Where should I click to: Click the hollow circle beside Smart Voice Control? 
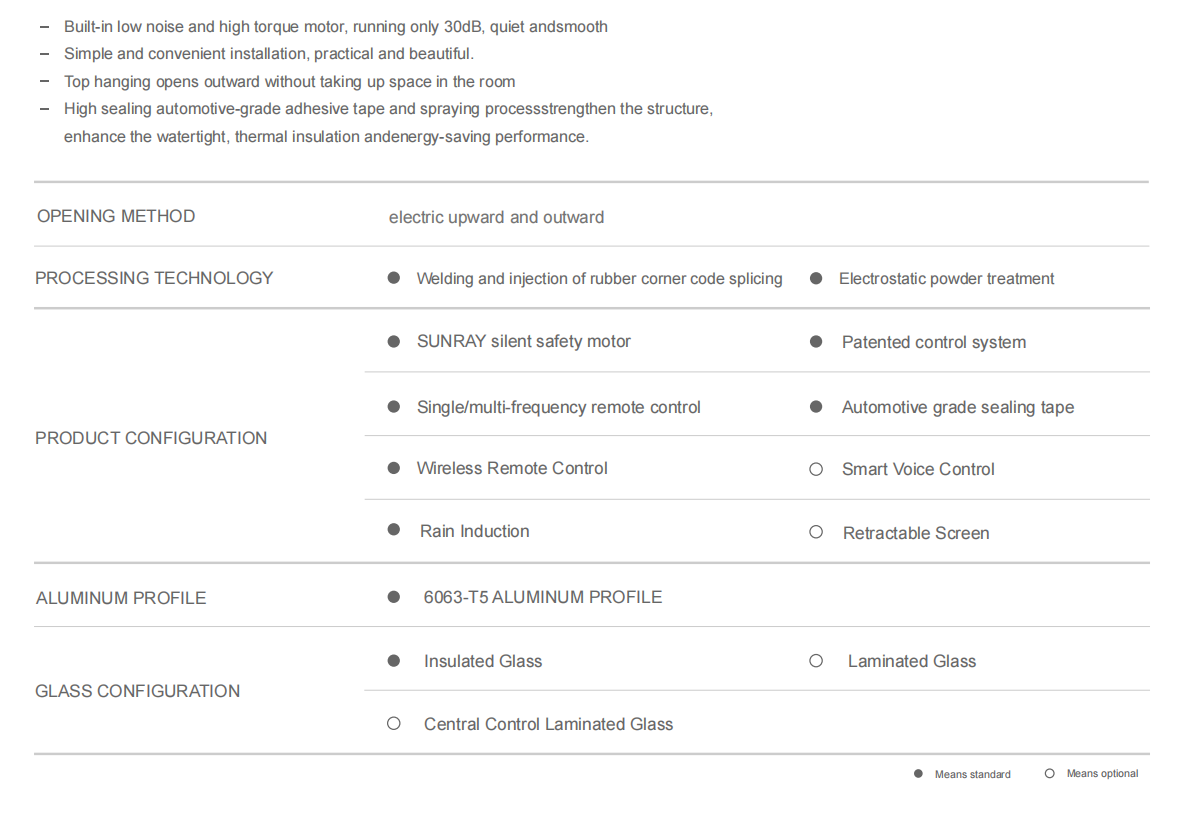point(816,469)
